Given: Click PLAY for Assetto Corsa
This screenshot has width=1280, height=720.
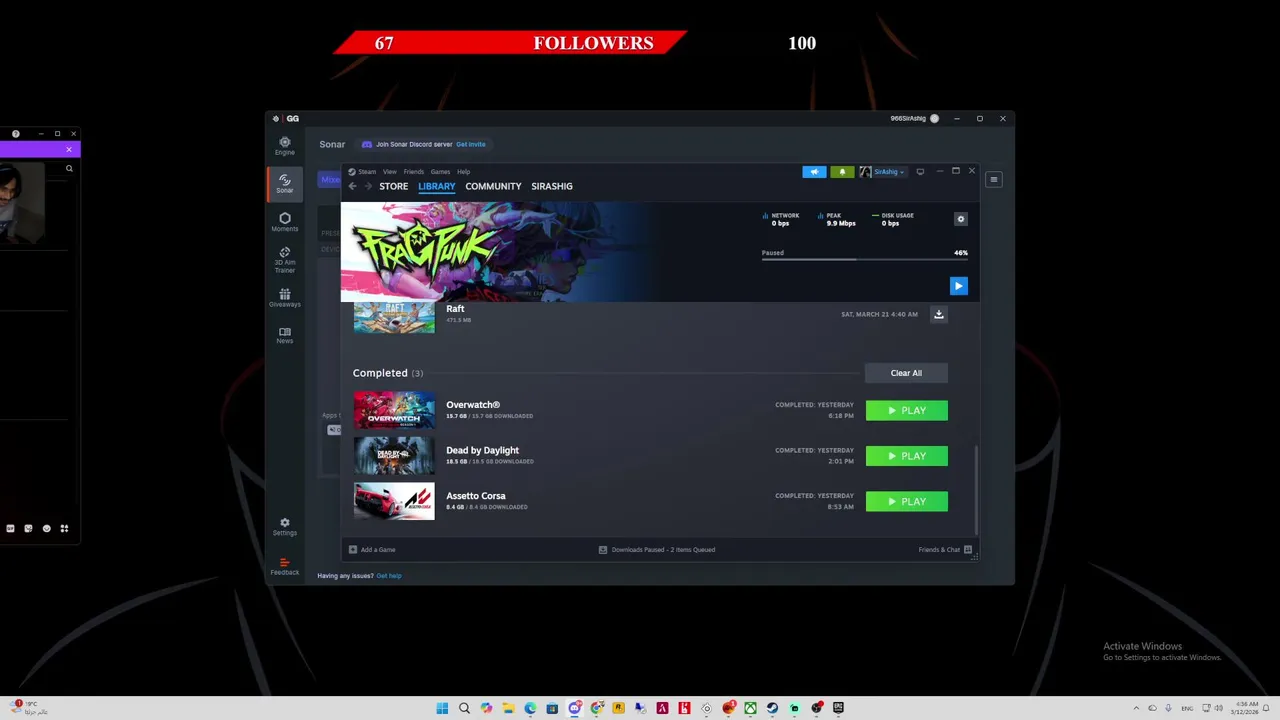Looking at the screenshot, I should tap(906, 502).
